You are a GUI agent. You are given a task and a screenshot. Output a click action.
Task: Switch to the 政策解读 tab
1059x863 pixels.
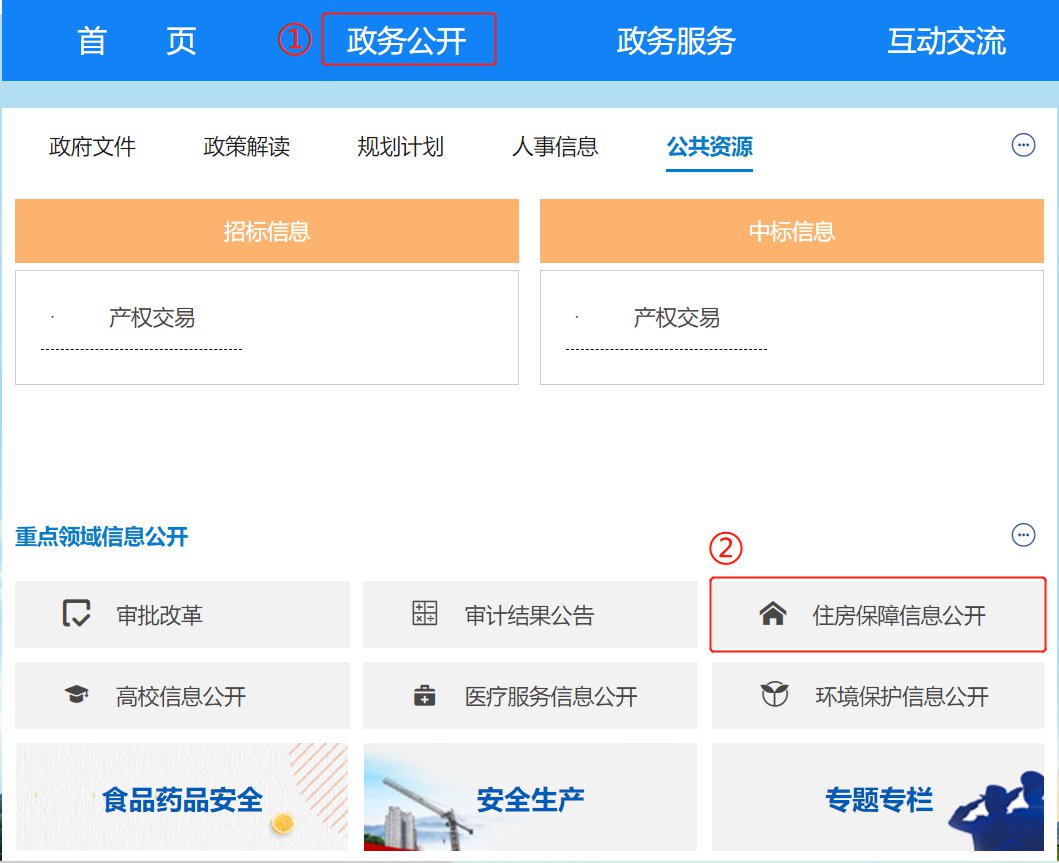pyautogui.click(x=246, y=147)
